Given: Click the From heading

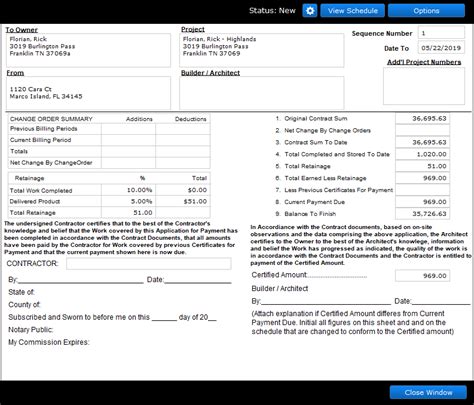Looking at the screenshot, I should click(15, 73).
